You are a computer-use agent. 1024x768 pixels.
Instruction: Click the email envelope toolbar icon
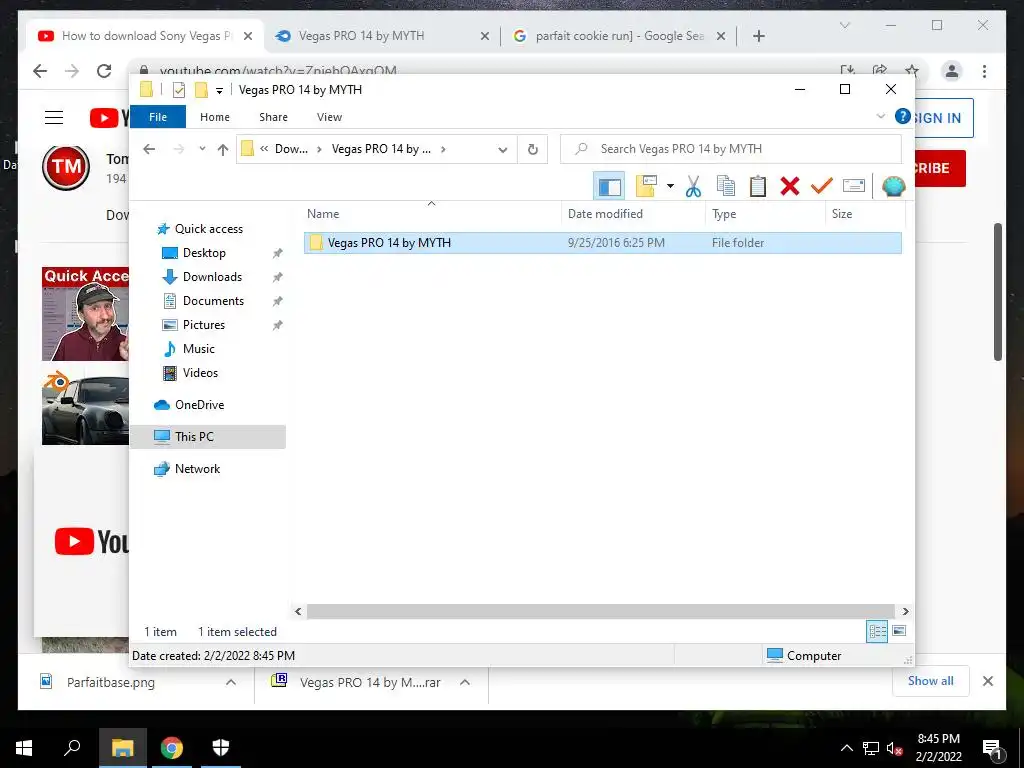coord(854,187)
